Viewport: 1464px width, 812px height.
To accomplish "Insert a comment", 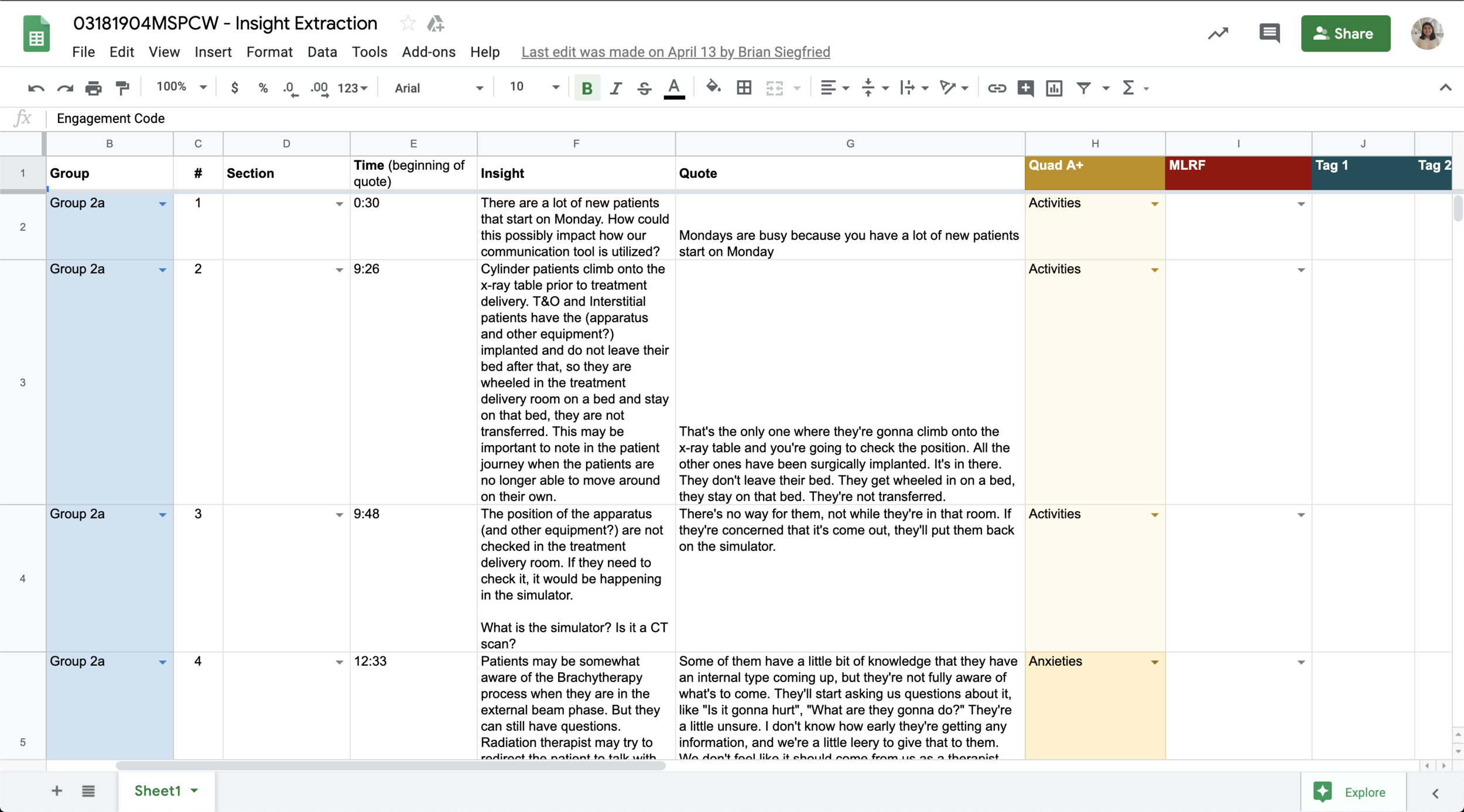I will pos(1025,88).
